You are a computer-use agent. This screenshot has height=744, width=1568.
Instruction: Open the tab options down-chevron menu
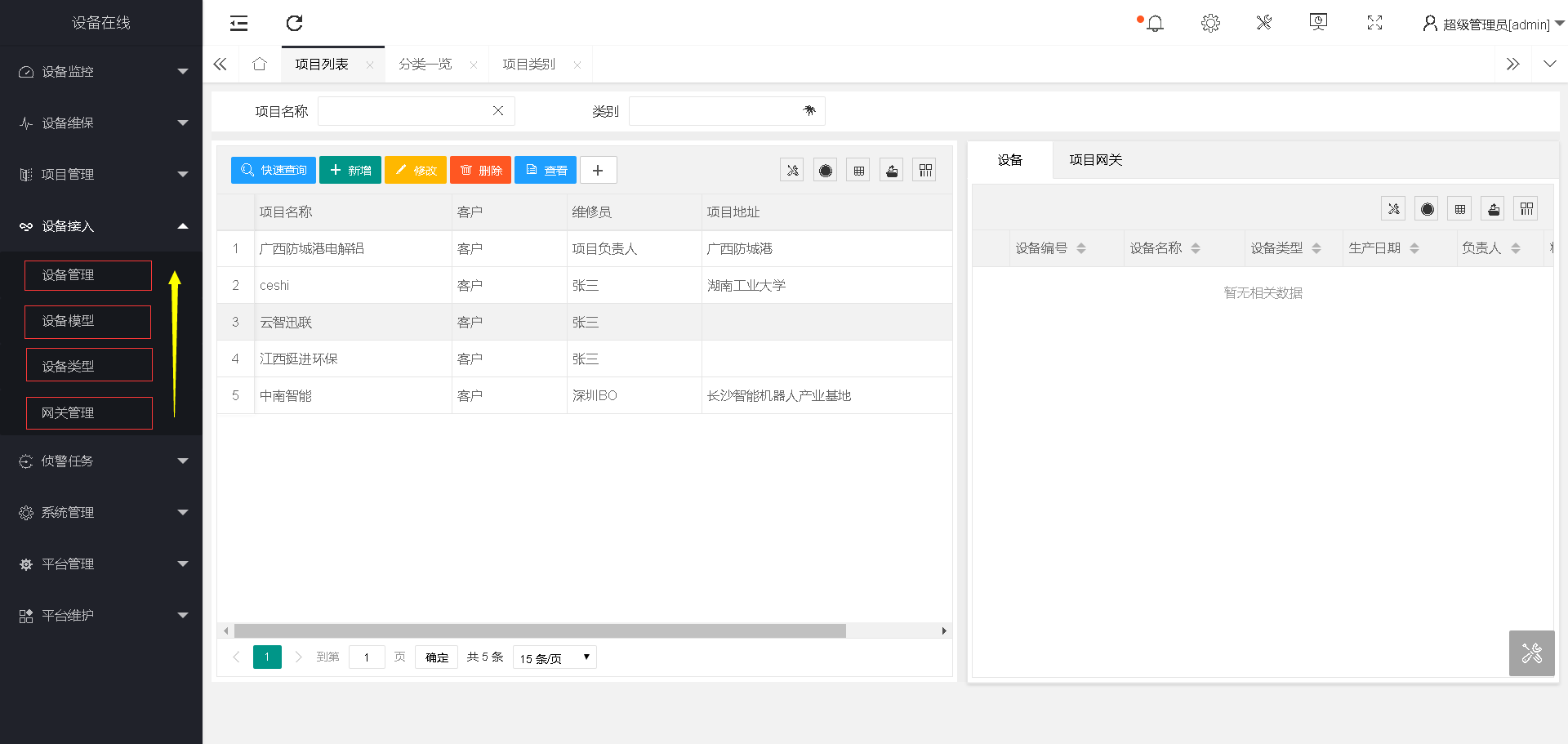click(x=1549, y=64)
